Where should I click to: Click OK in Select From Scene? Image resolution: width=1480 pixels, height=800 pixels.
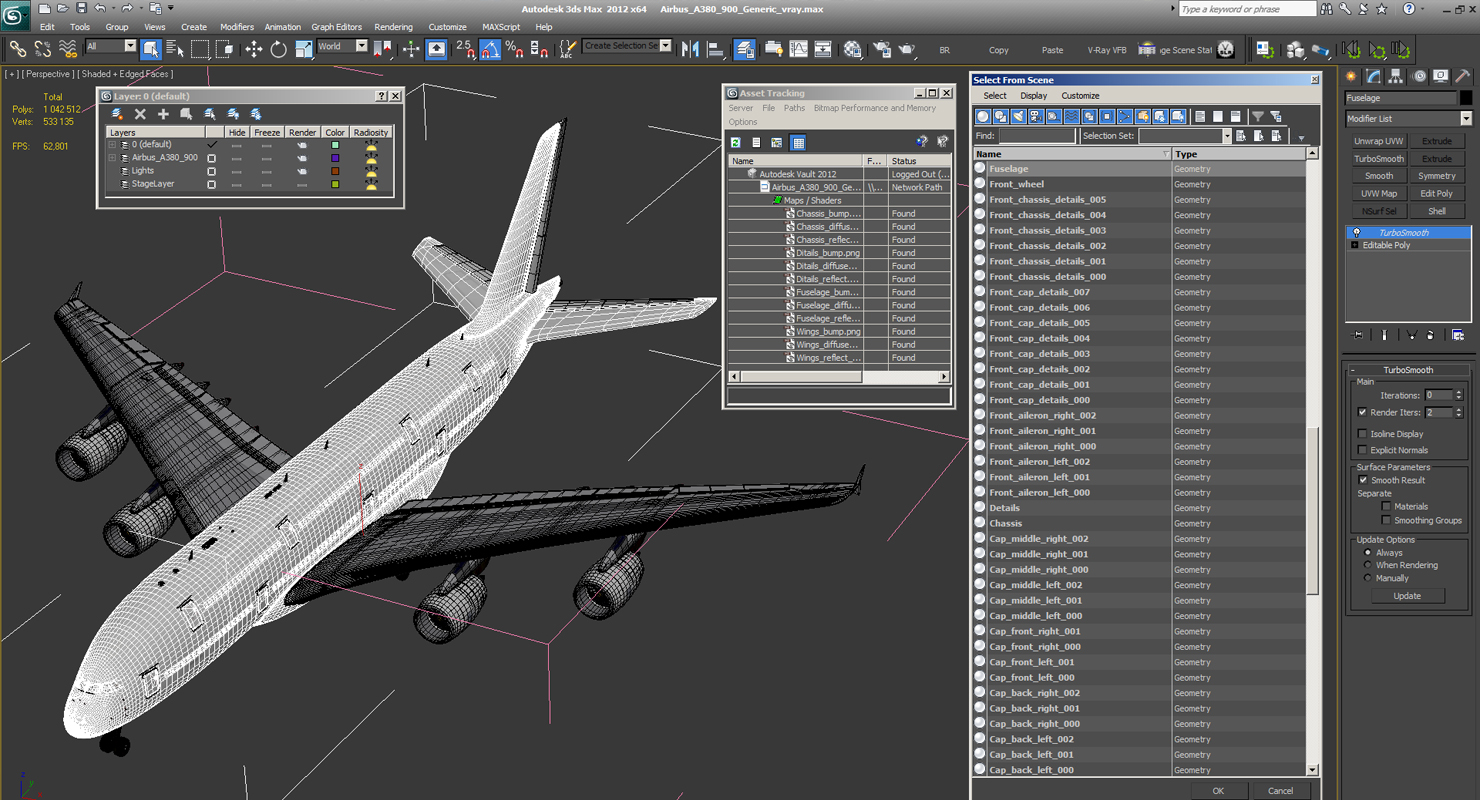(1217, 790)
